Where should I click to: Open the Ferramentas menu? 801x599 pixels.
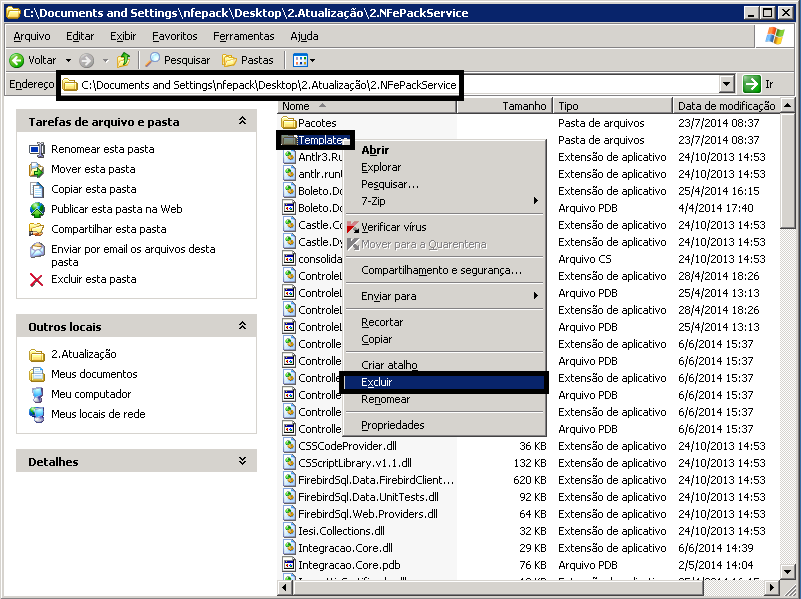(243, 36)
